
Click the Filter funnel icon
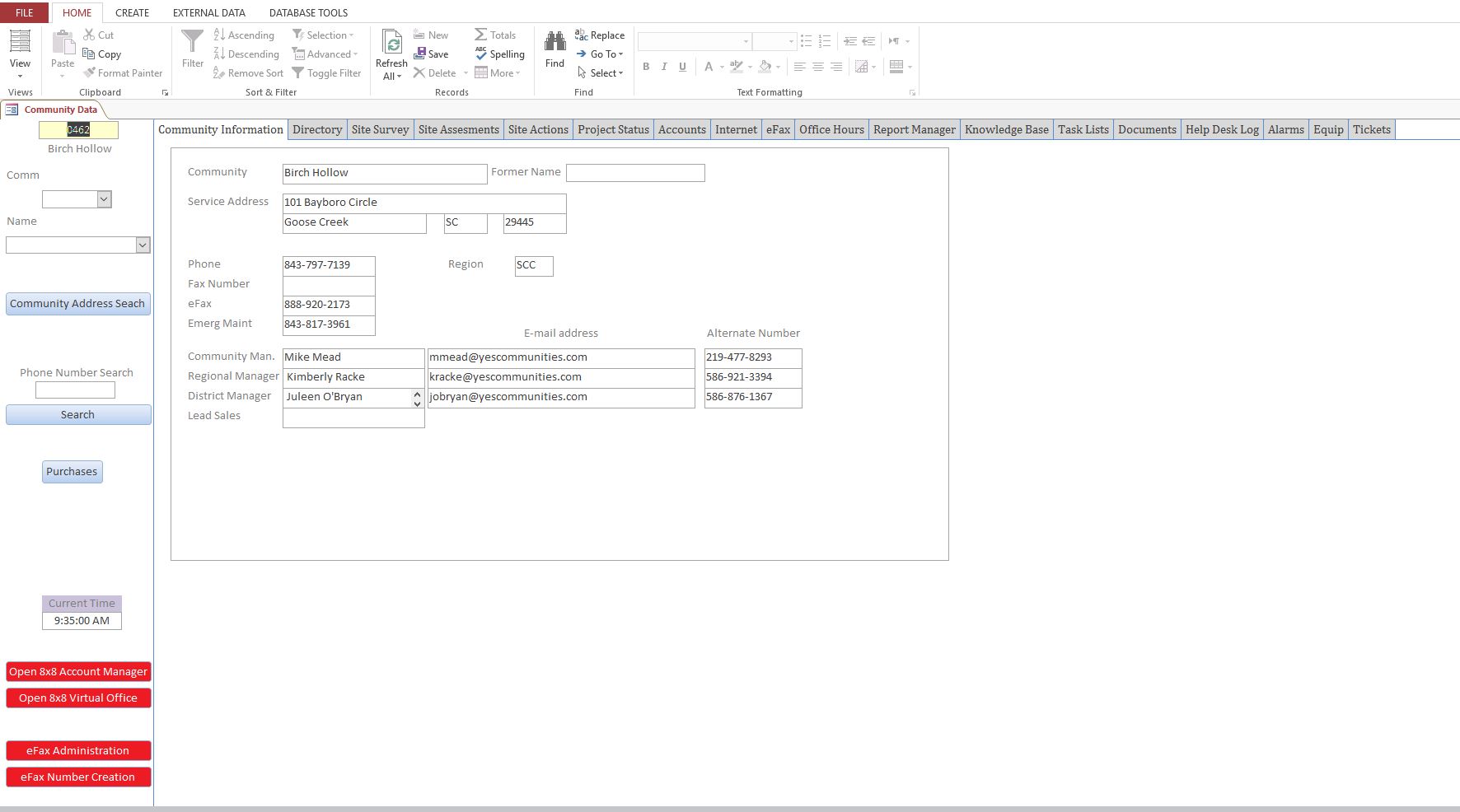tap(192, 43)
